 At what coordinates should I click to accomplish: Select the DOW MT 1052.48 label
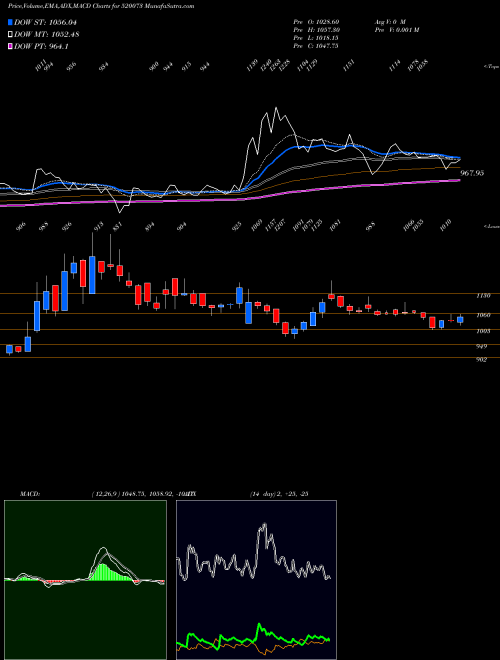pos(47,35)
